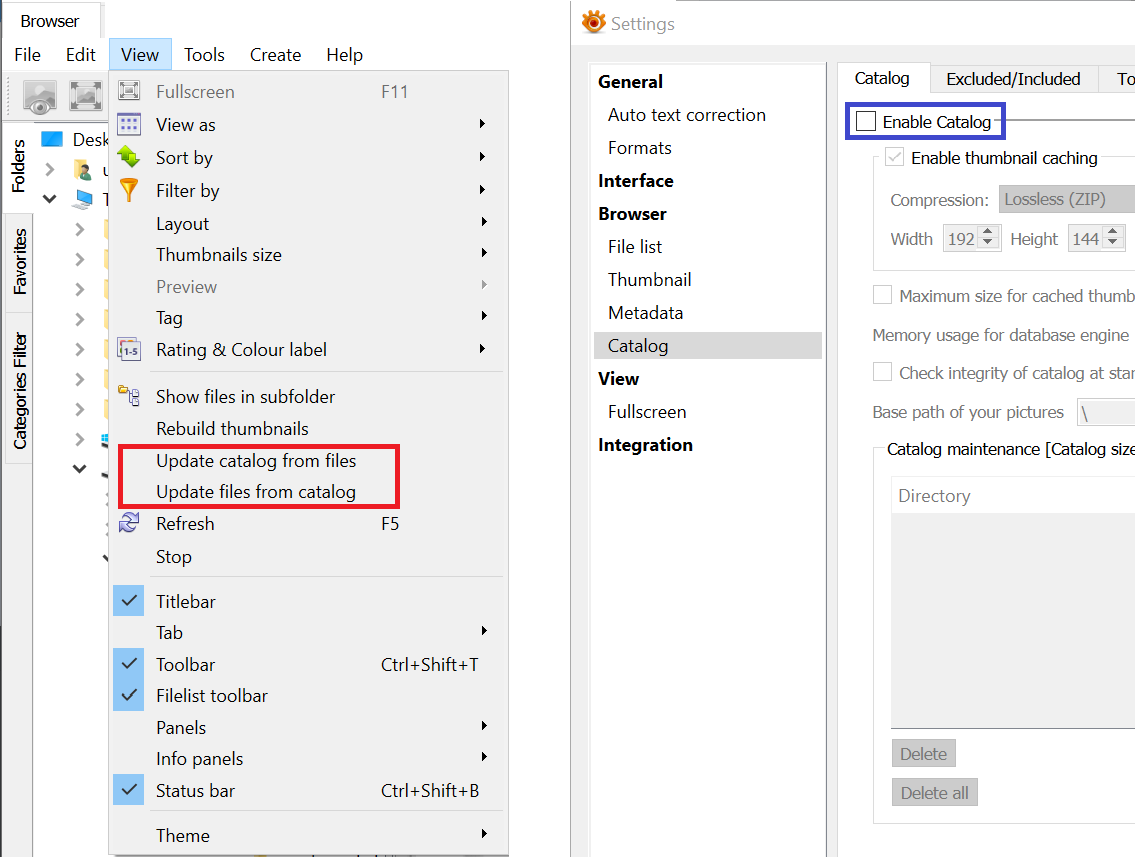Toggle the Titlebar checkmark in View menu
1135x857 pixels.
[129, 601]
